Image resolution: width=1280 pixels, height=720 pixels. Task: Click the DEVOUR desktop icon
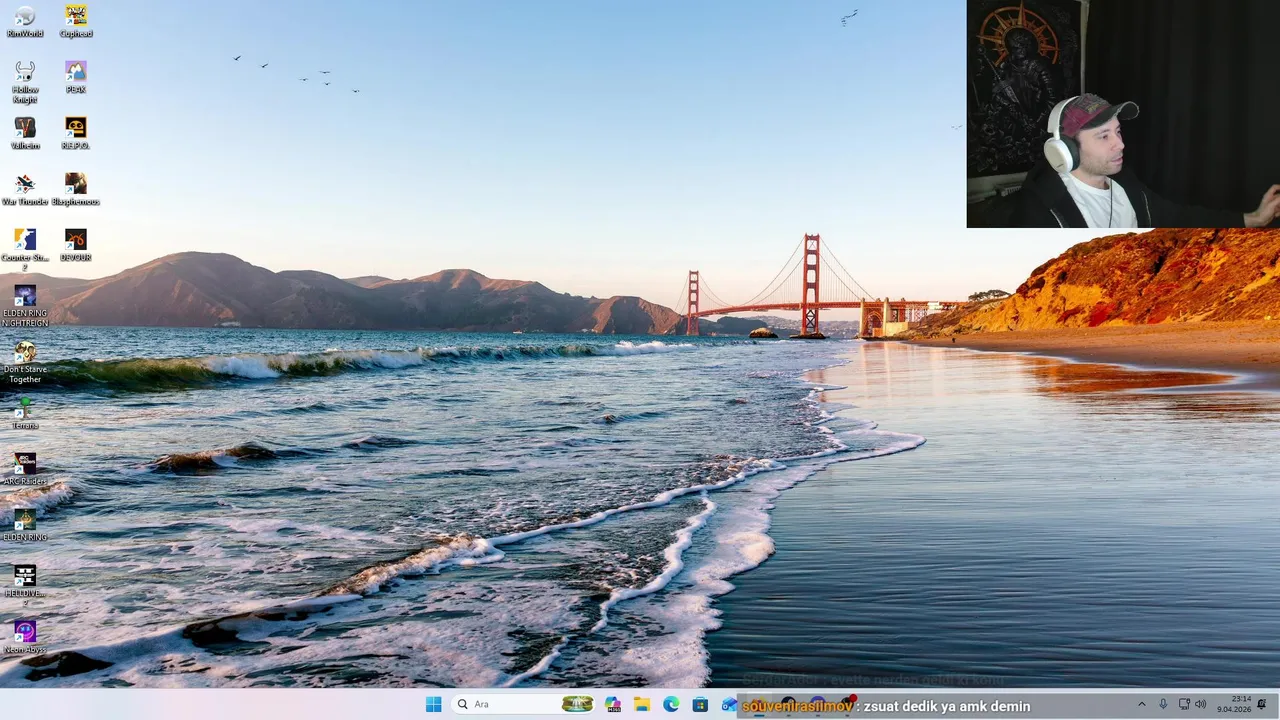[76, 245]
